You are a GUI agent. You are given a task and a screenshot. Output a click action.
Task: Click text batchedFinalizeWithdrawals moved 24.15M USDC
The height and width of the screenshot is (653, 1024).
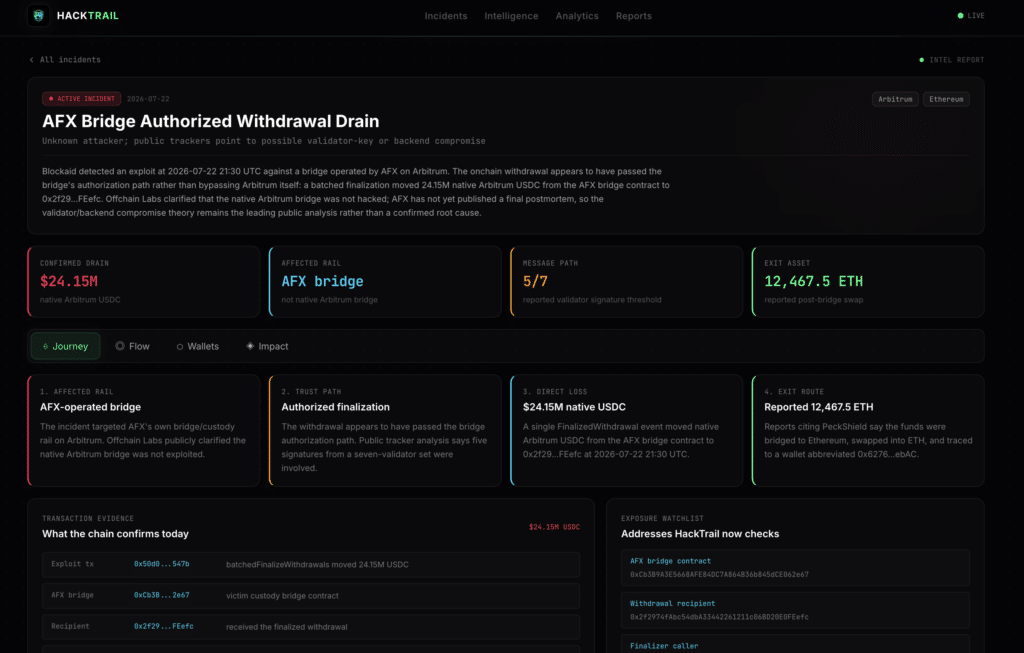click(x=317, y=564)
